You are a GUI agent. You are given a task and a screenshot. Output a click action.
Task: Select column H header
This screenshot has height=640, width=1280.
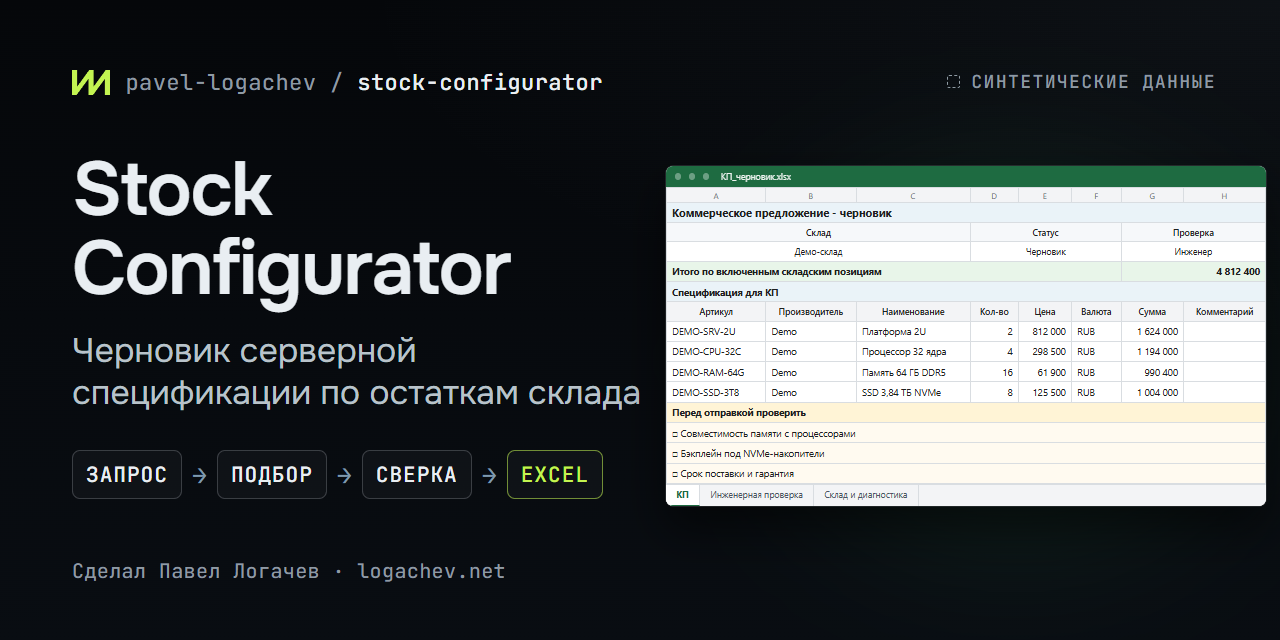tap(1225, 196)
